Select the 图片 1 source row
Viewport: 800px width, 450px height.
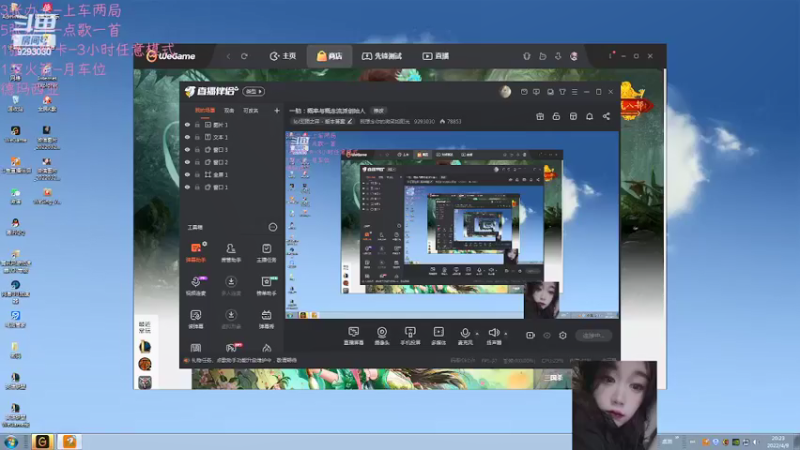[232, 124]
